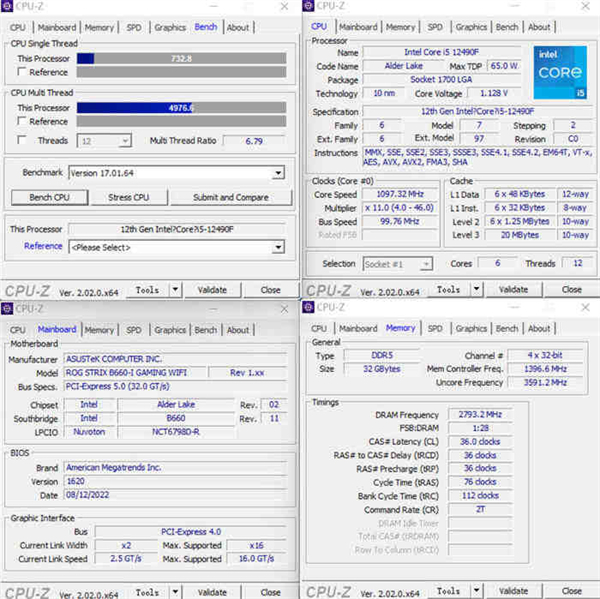This screenshot has width=600, height=599.
Task: Click Channel # 4 x 32-bit value
Action: 545,355
